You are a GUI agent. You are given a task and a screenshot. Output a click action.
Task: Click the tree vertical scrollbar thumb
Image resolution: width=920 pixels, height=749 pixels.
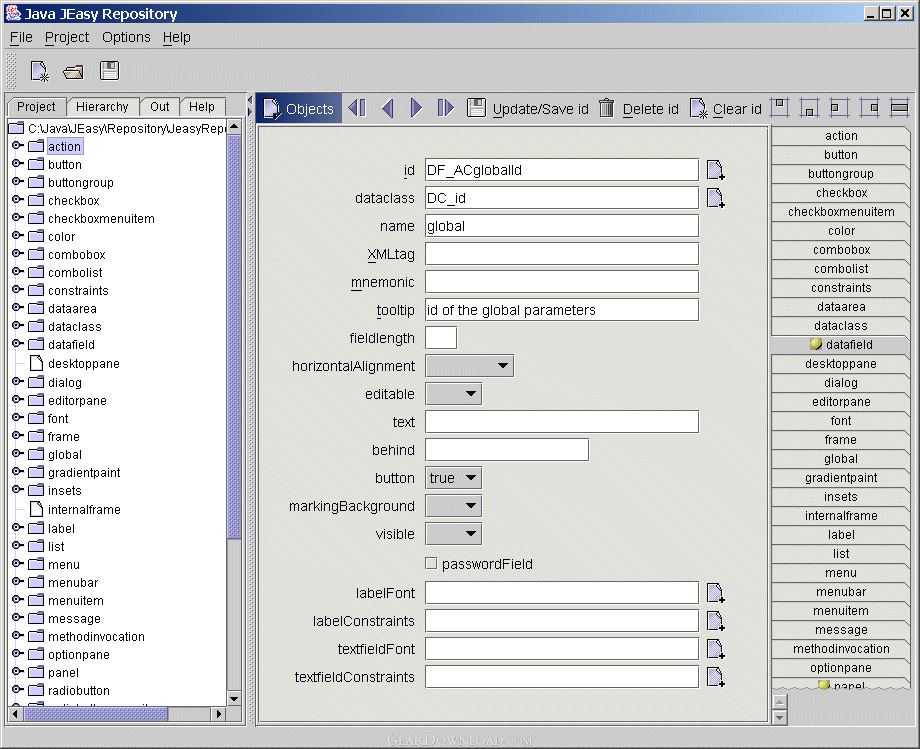234,336
